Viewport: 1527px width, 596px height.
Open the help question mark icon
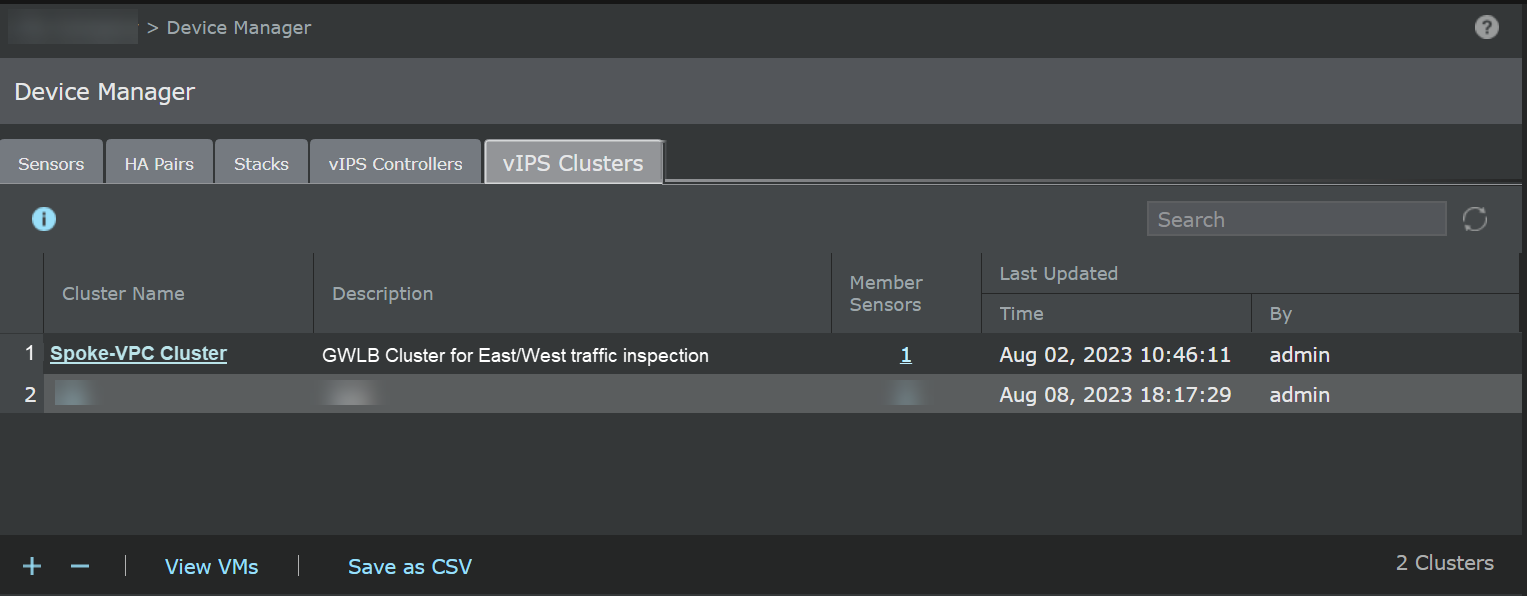coord(1486,28)
